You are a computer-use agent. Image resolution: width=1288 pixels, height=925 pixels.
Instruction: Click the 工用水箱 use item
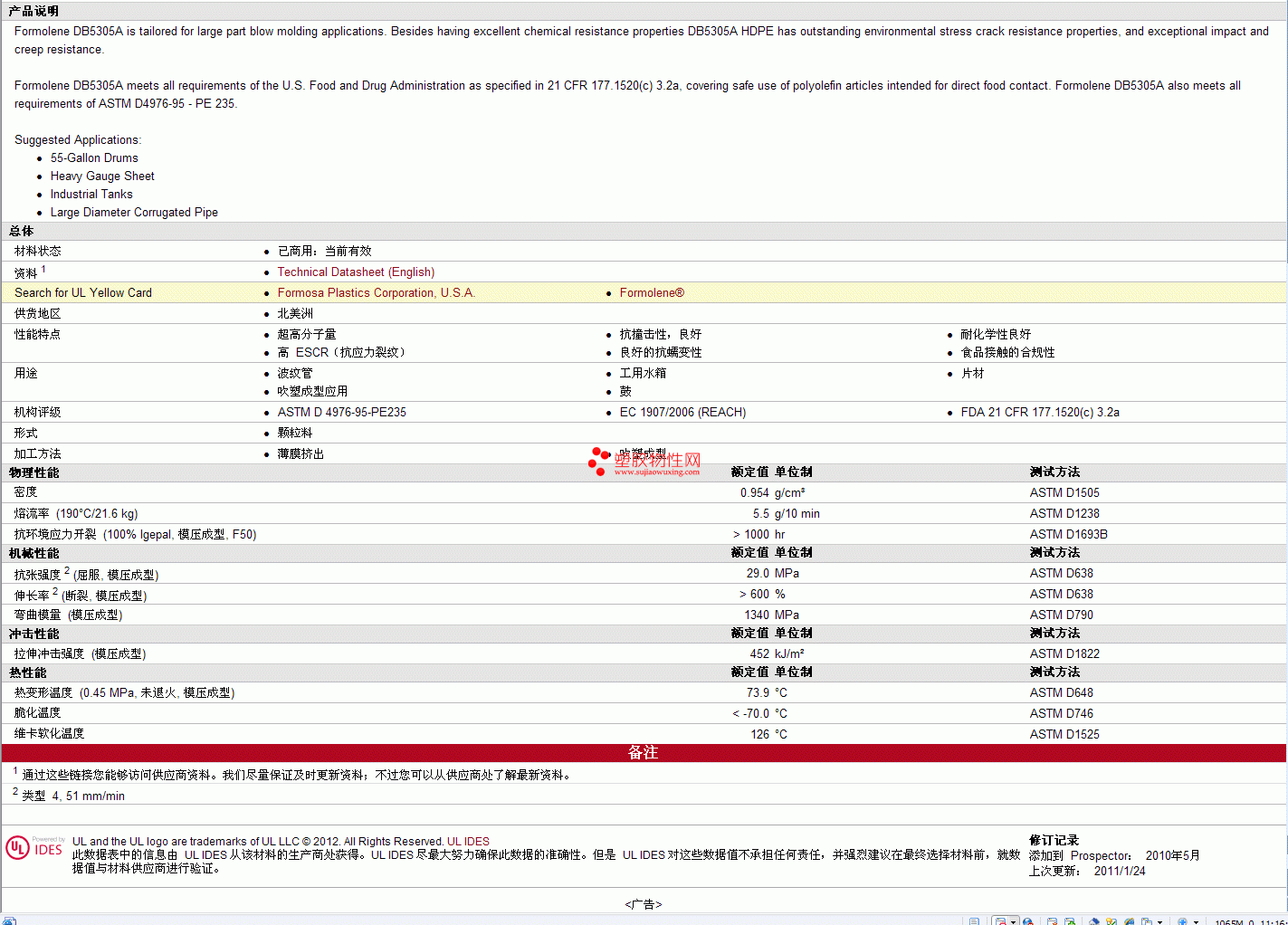pyautogui.click(x=643, y=374)
